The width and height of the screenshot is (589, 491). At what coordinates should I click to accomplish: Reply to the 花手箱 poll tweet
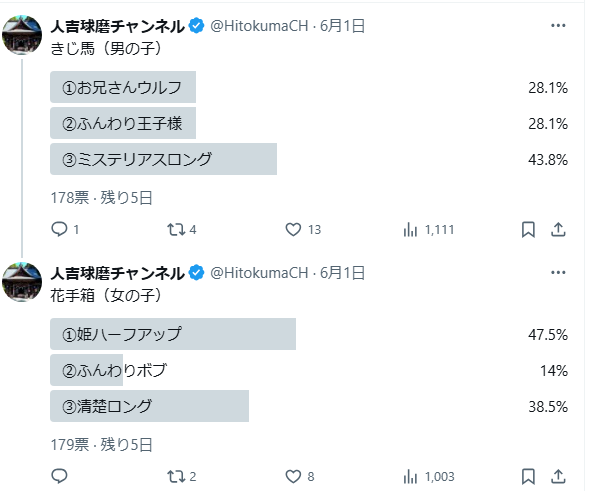[x=59, y=476]
